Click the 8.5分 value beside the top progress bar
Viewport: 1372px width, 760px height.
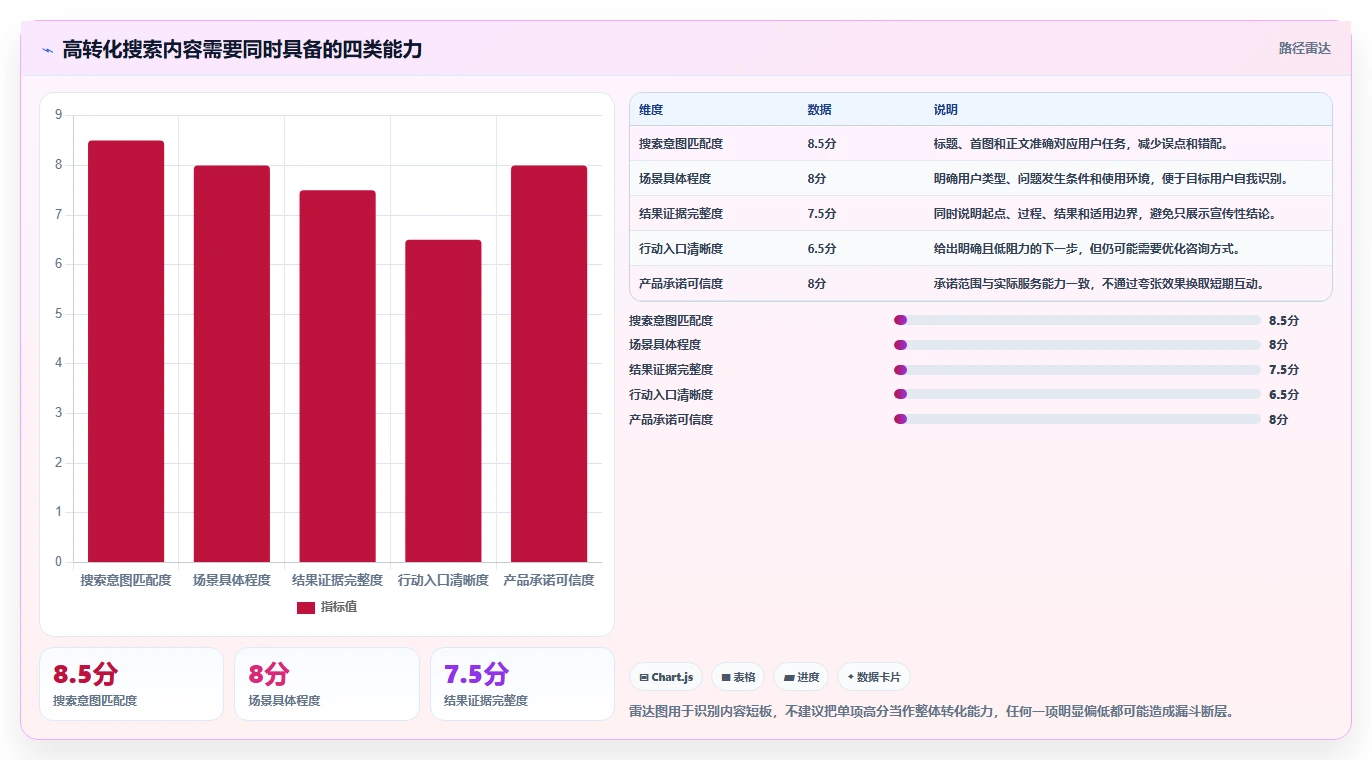pos(1284,321)
